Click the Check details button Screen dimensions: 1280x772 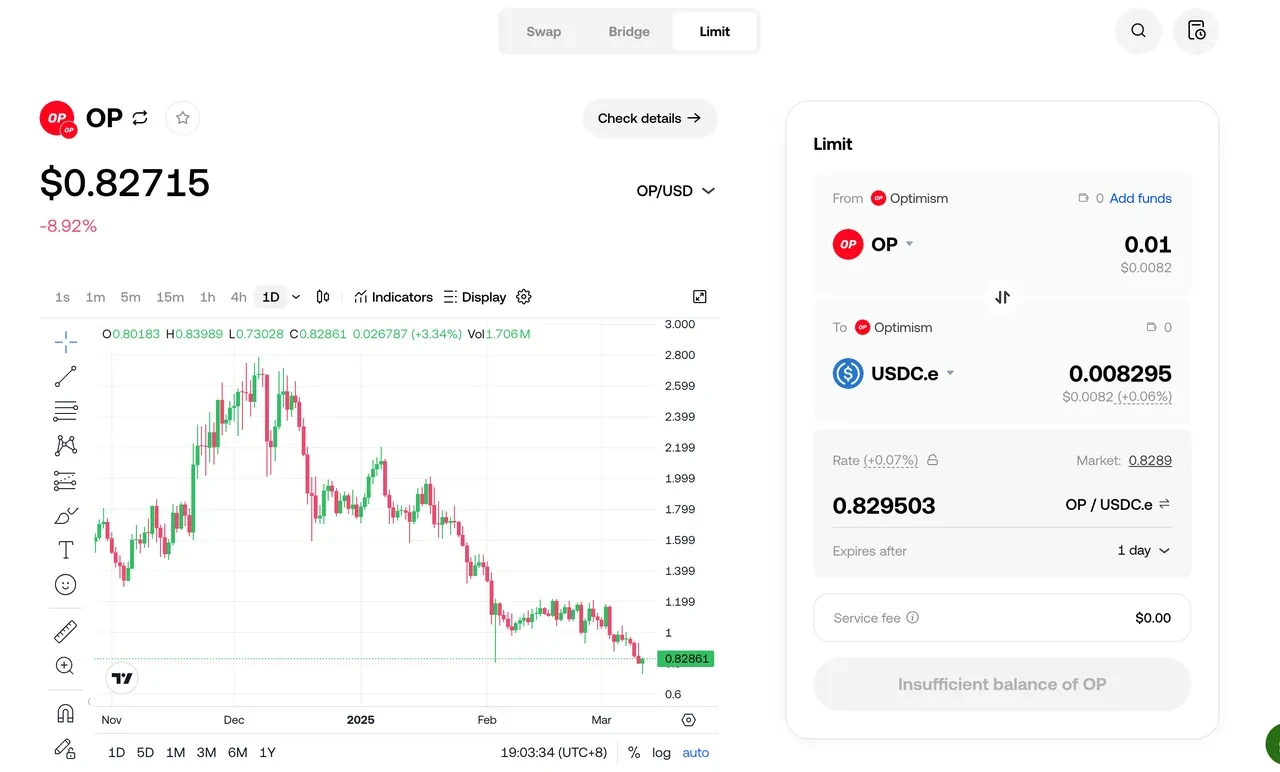650,118
